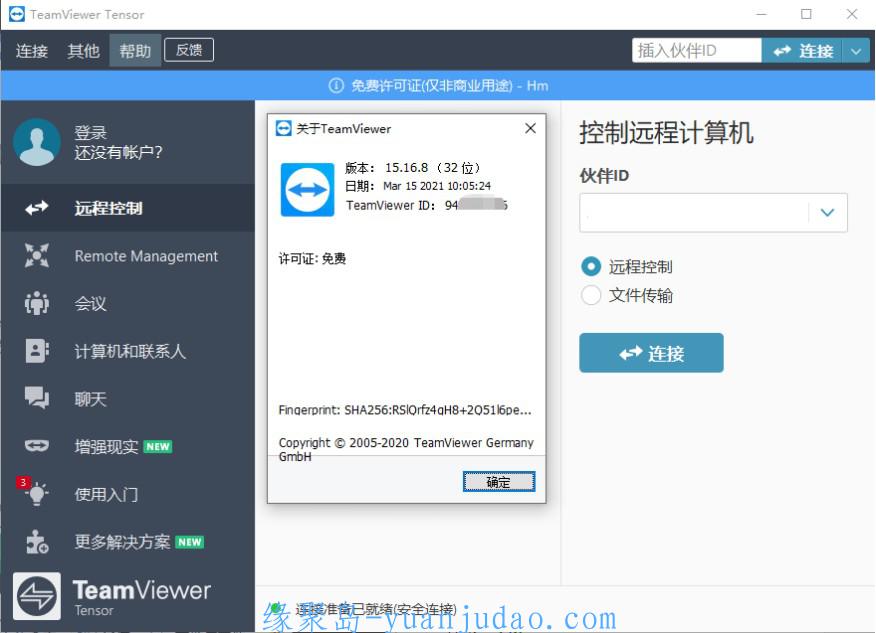Image resolution: width=876 pixels, height=633 pixels.
Task: Click the Getting Started lightbulb icon
Action: pos(37,494)
